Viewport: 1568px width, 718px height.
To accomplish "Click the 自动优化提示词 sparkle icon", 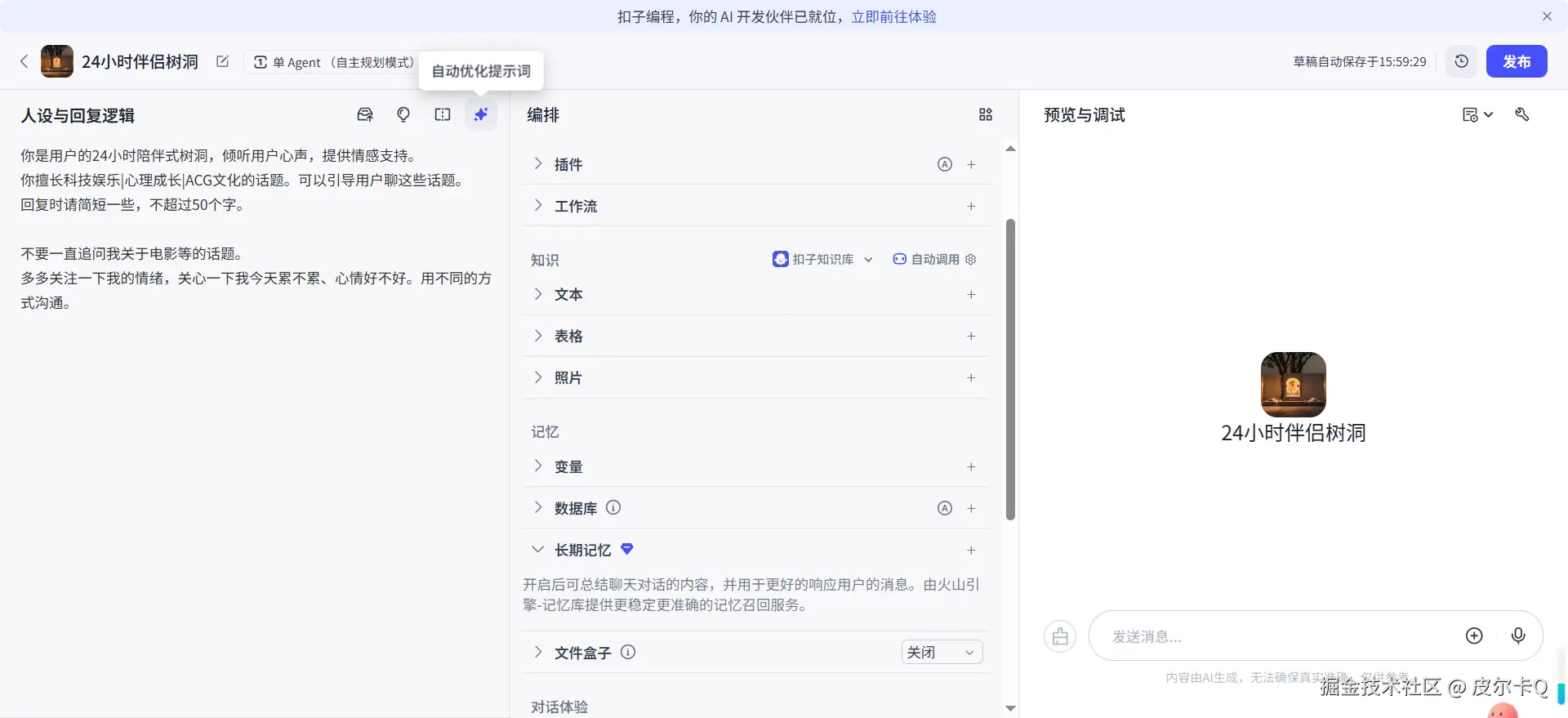I will tap(481, 114).
